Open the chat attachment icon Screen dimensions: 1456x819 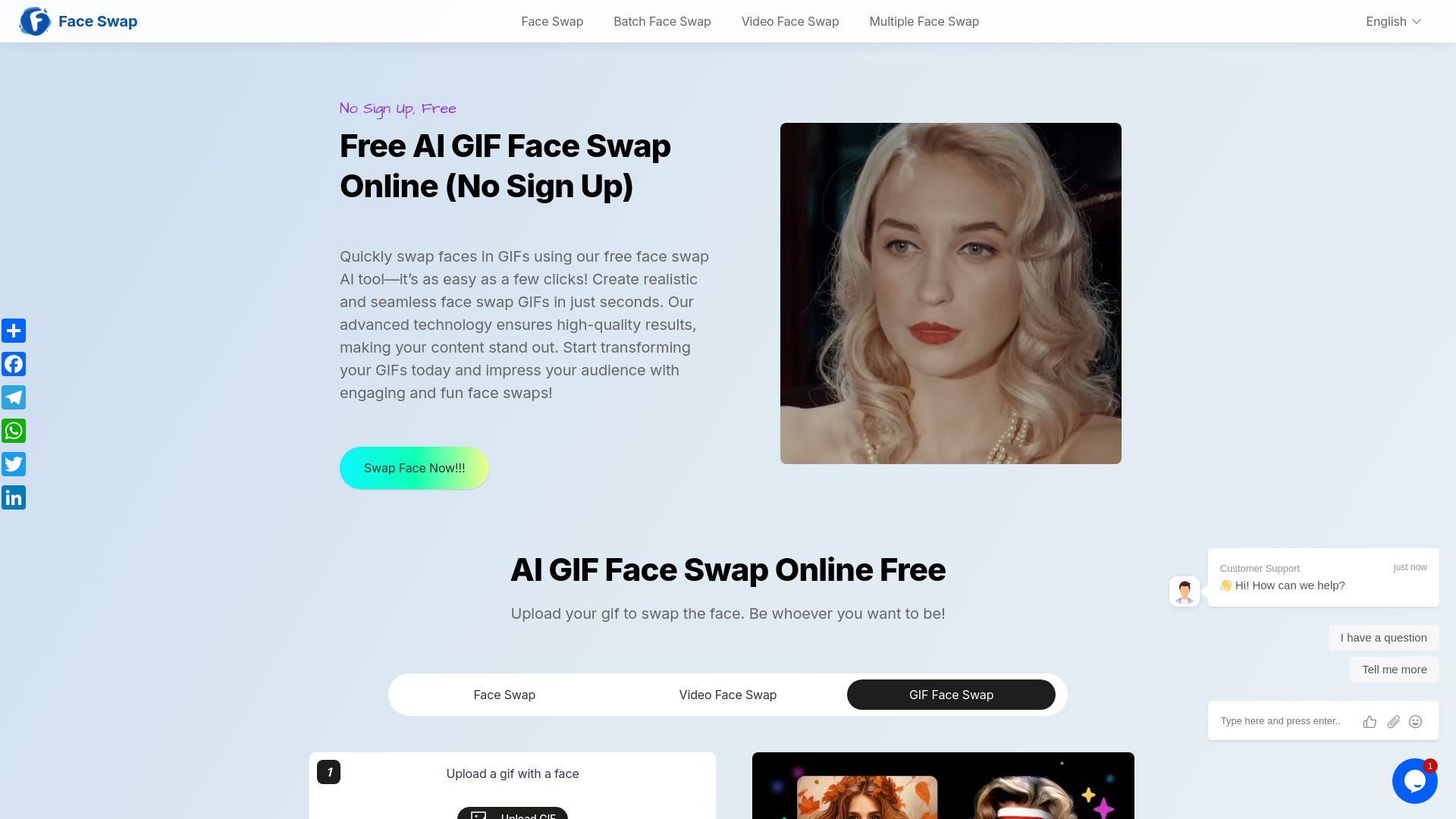point(1393,721)
